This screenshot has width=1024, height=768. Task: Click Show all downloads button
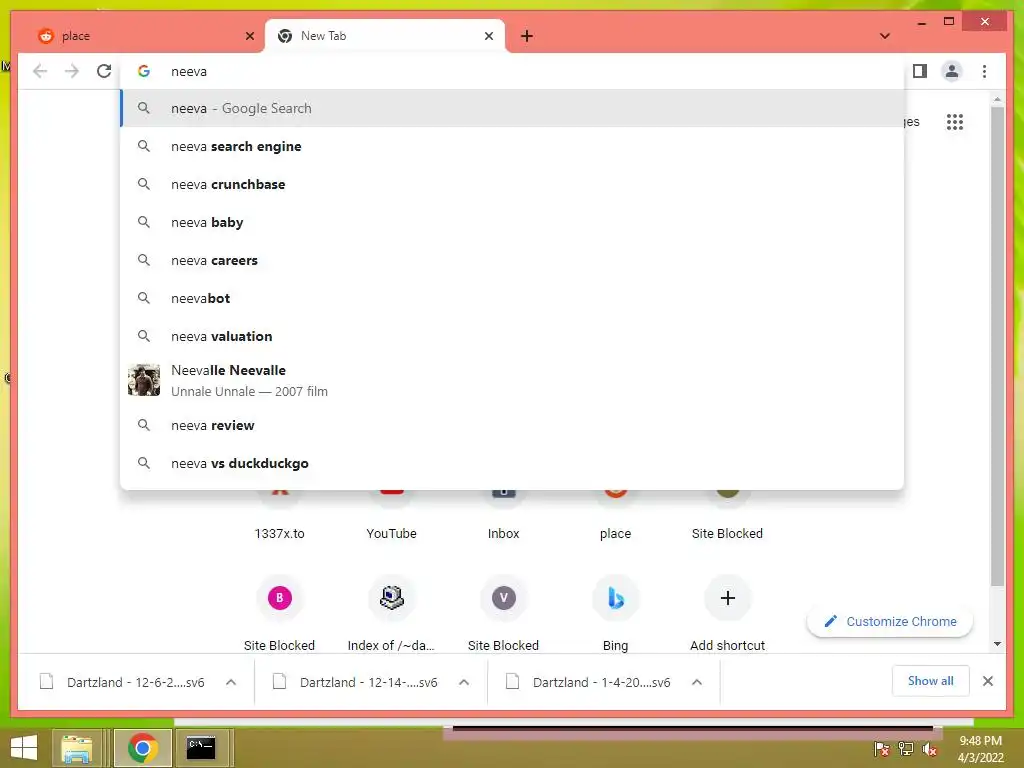(x=930, y=681)
